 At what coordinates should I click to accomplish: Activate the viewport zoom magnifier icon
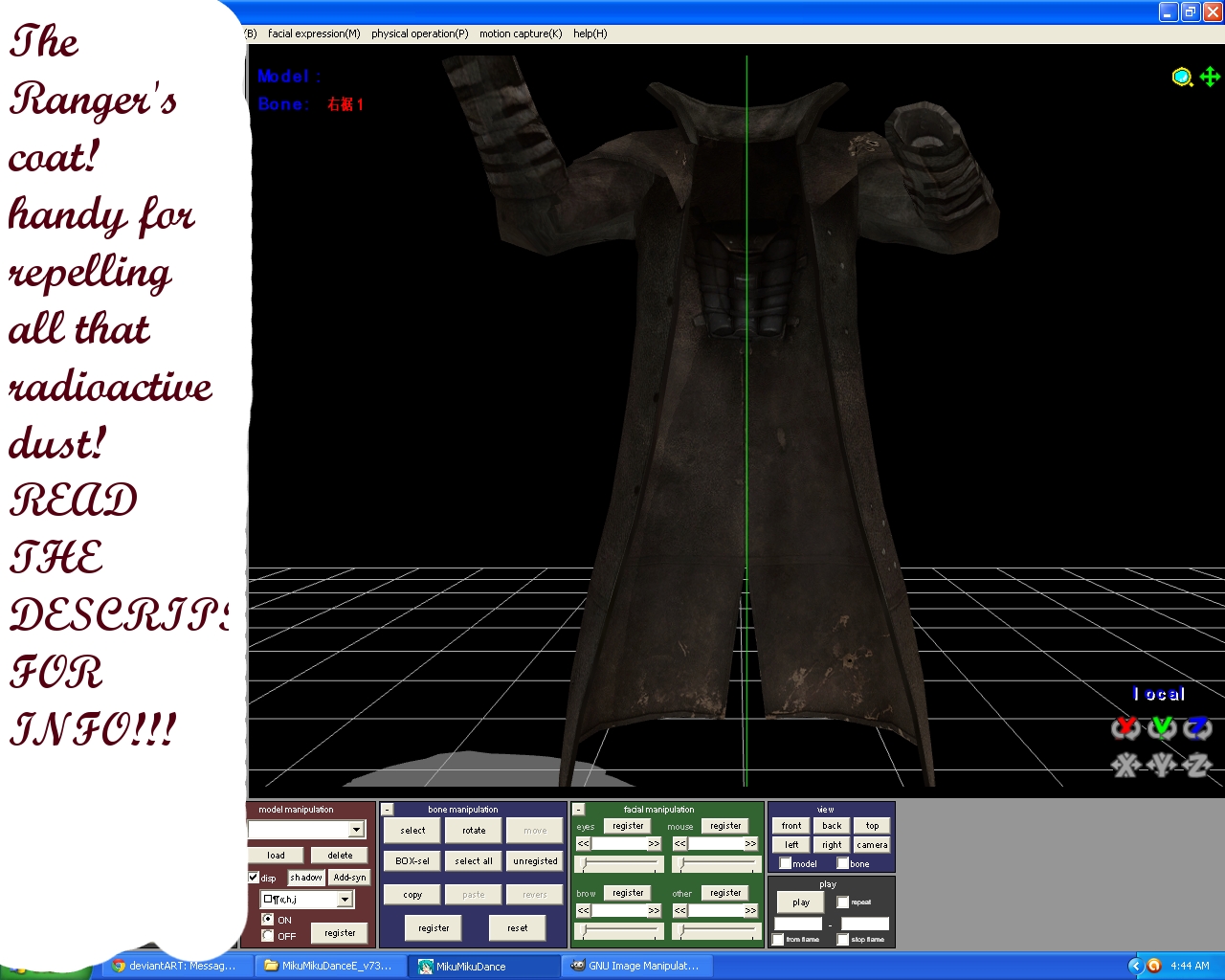(1180, 78)
